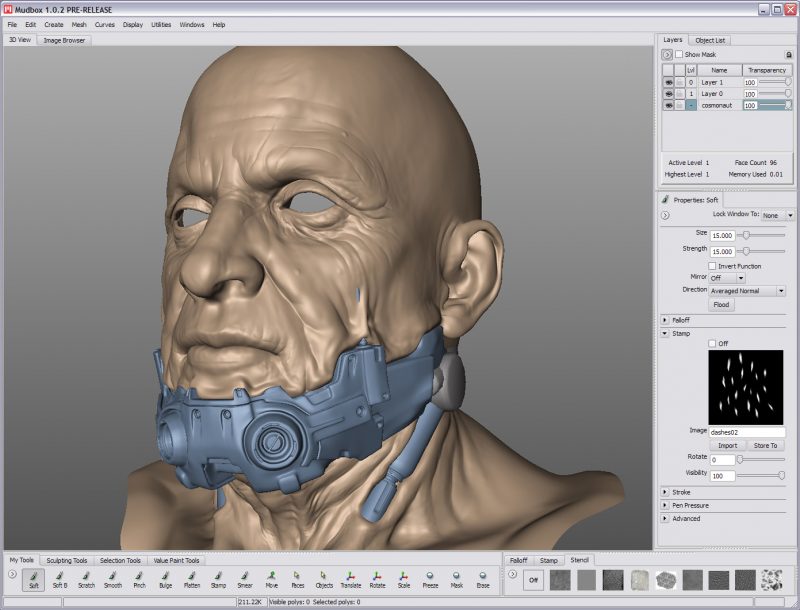
Task: Choose the Freeze tool
Action: [429, 578]
